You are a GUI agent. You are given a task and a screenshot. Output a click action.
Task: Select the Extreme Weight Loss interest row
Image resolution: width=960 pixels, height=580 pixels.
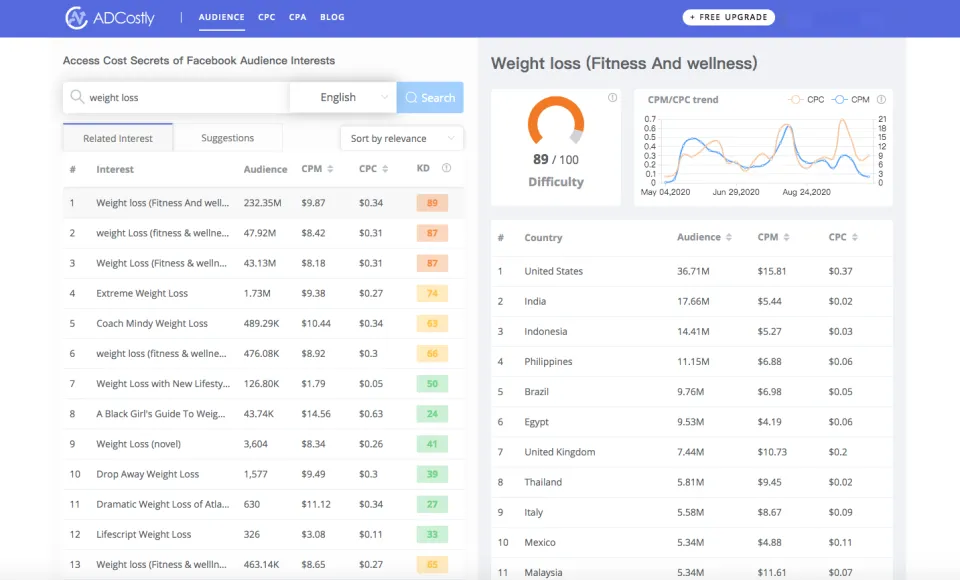coord(142,293)
